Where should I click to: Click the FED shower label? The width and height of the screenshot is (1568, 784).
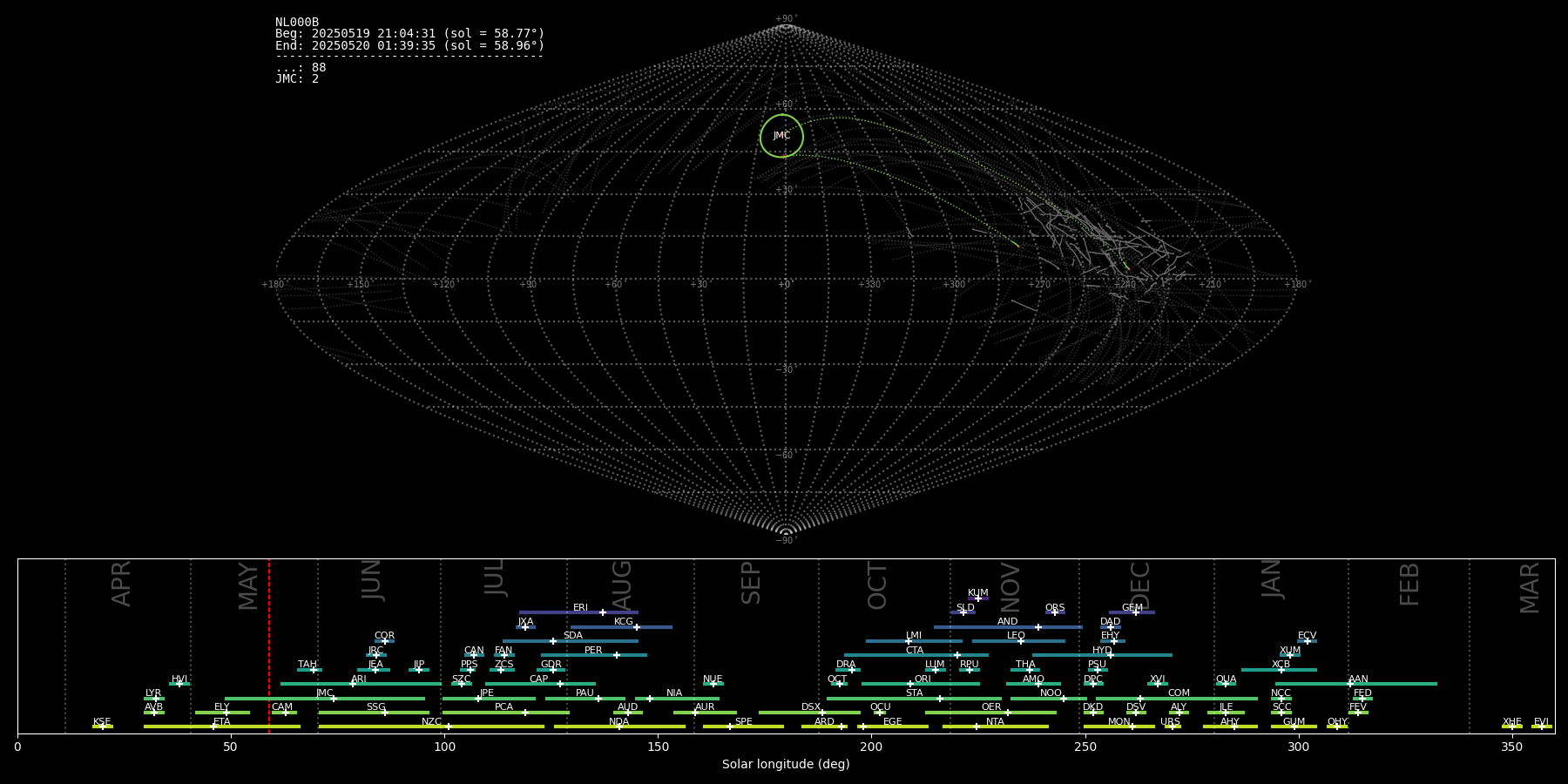1362,693
